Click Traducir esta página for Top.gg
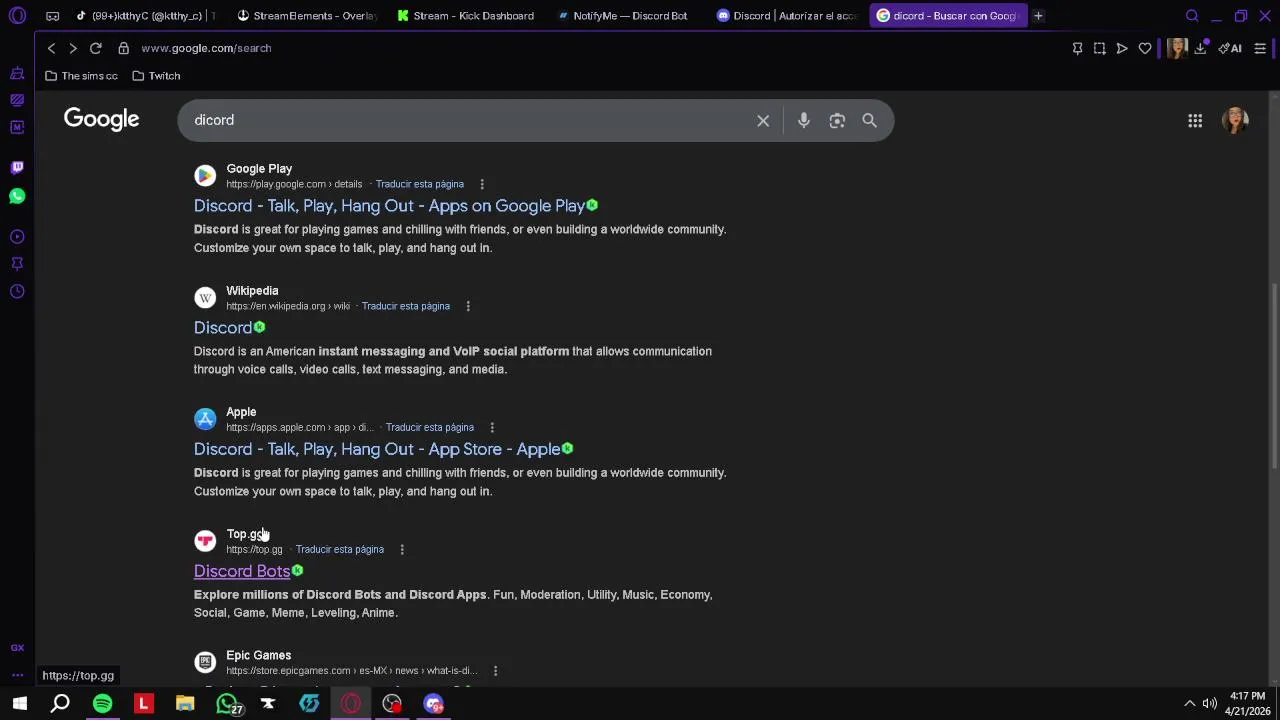1280x720 pixels. pyautogui.click(x=339, y=549)
